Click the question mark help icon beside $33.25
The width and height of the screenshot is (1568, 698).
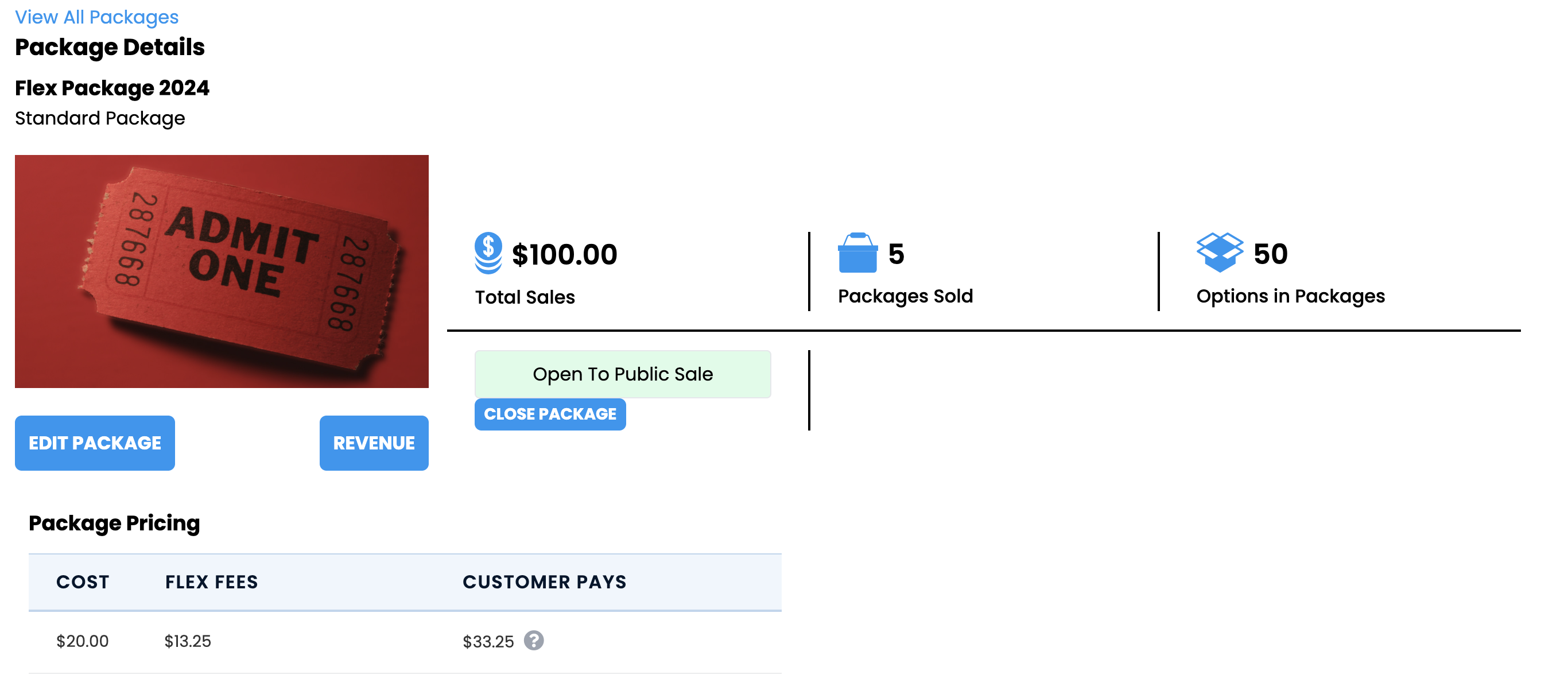[534, 640]
